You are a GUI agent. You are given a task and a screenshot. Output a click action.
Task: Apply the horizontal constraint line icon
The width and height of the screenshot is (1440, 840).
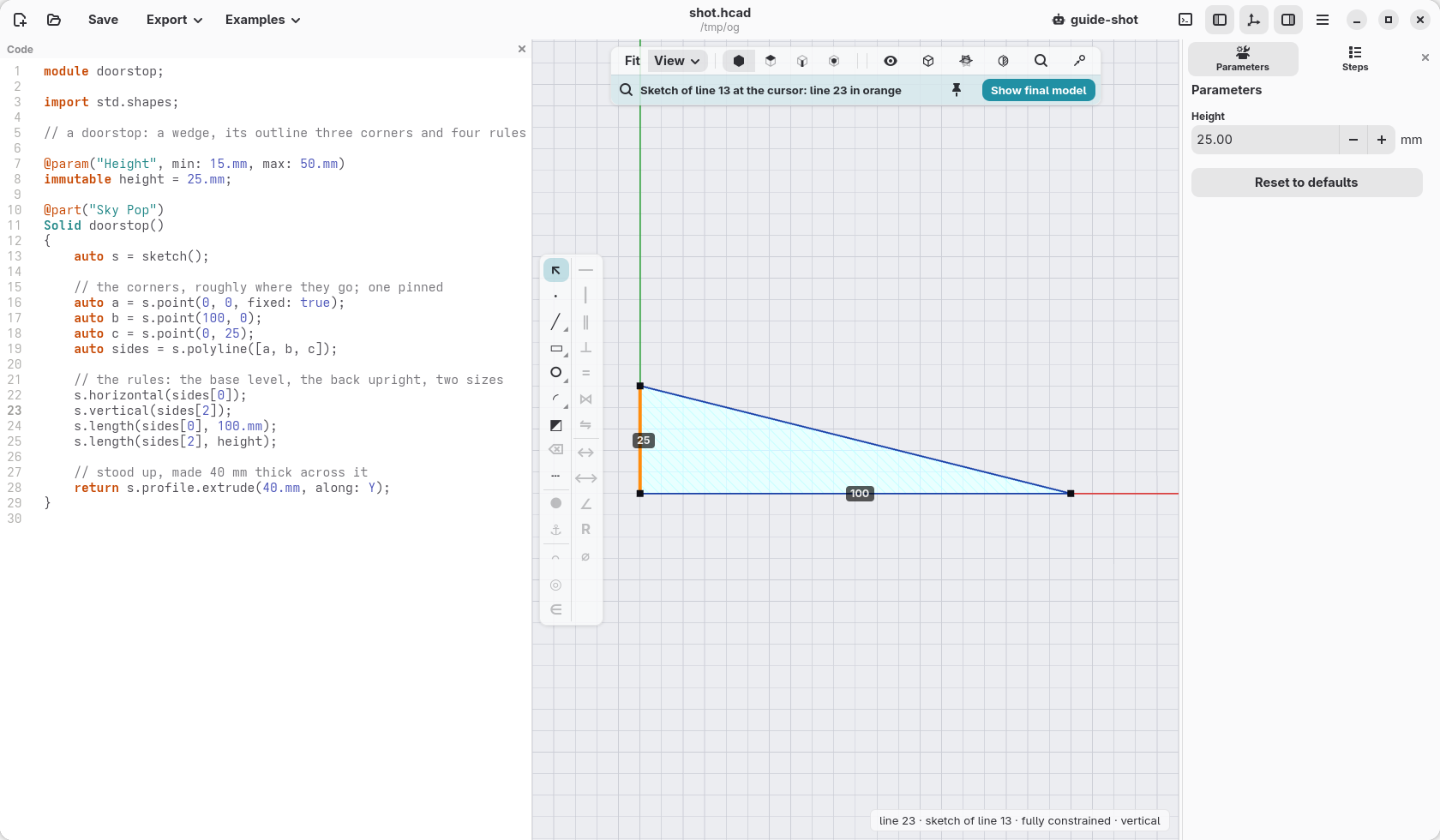[586, 270]
